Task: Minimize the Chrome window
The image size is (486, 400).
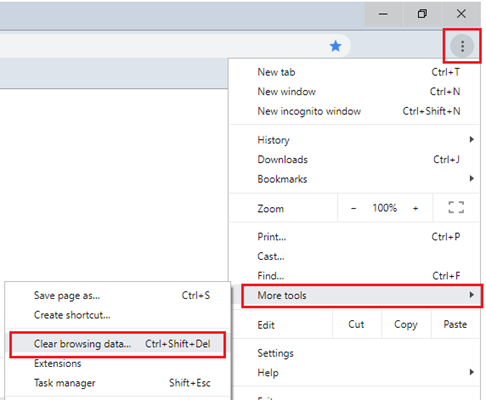Action: (x=383, y=14)
